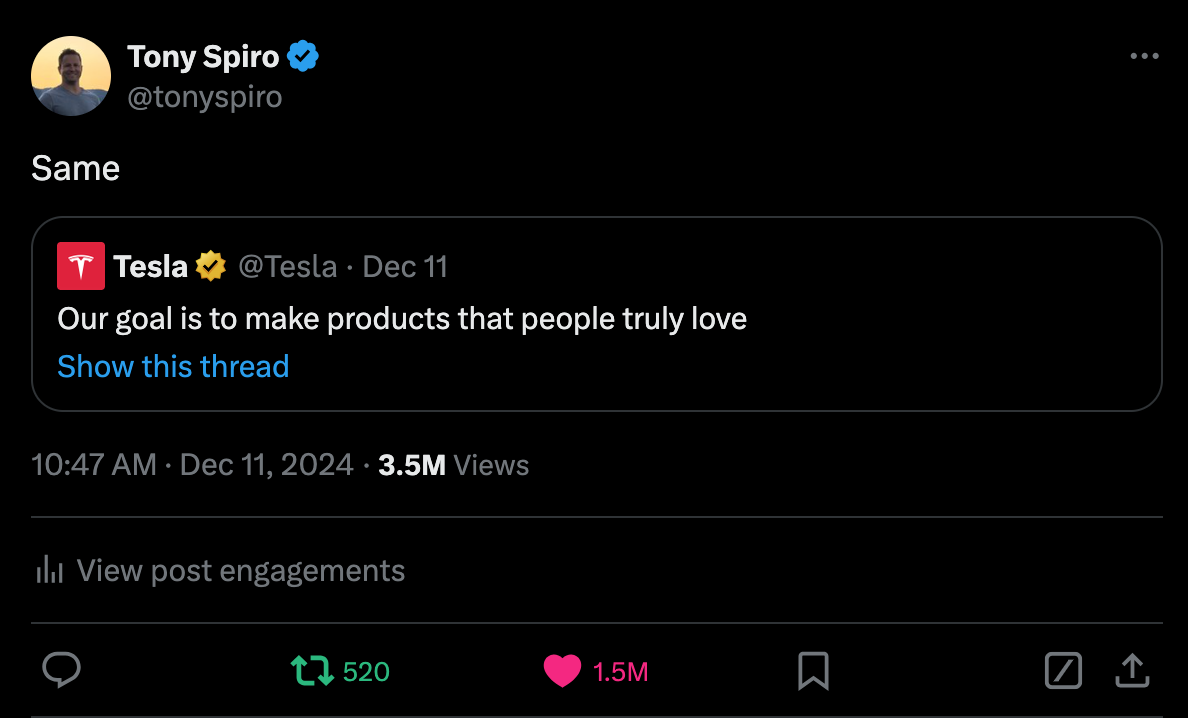
Task: Click the share upload arrow icon
Action: (1132, 671)
